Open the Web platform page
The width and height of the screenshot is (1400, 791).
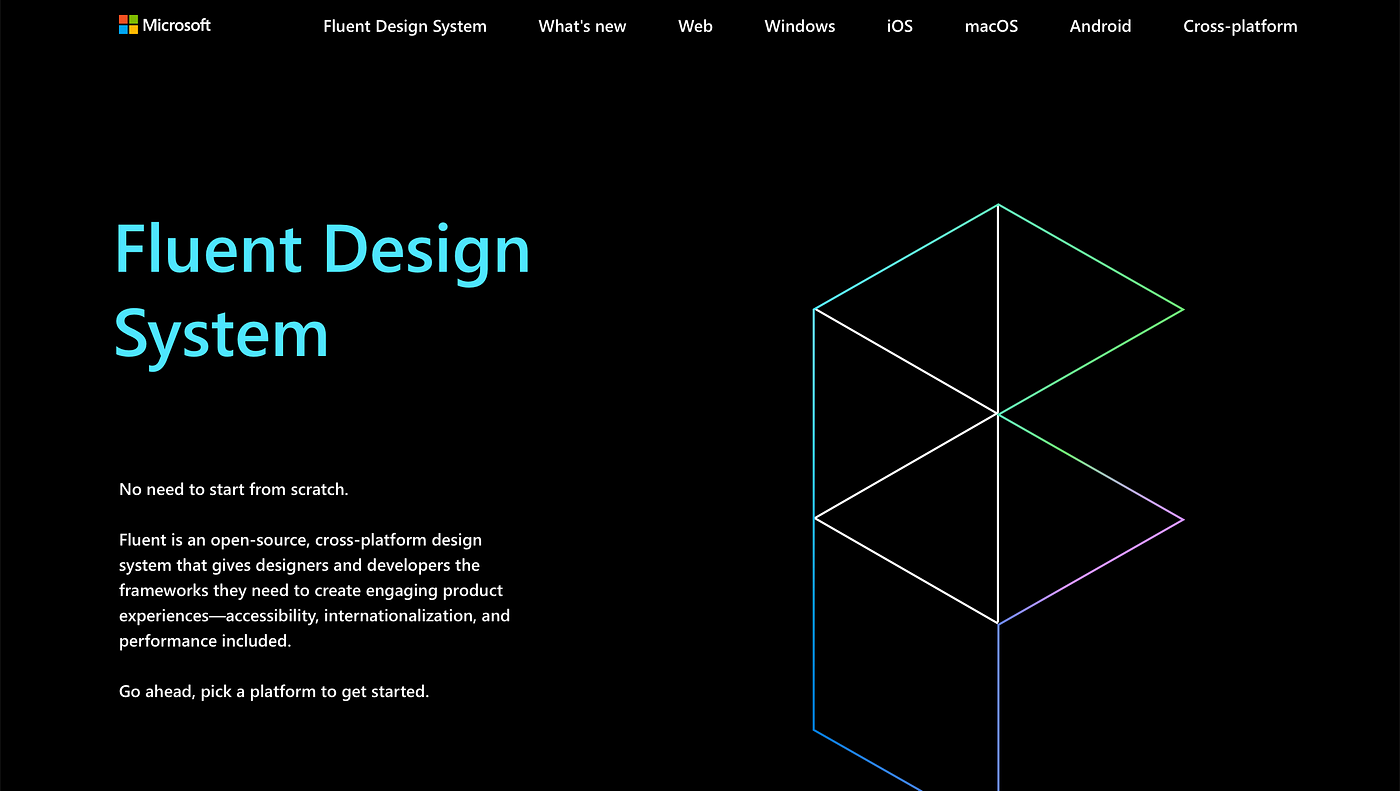pos(695,26)
